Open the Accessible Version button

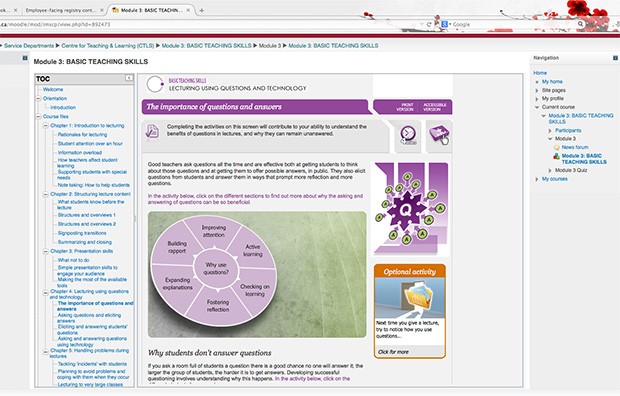pyautogui.click(x=434, y=107)
